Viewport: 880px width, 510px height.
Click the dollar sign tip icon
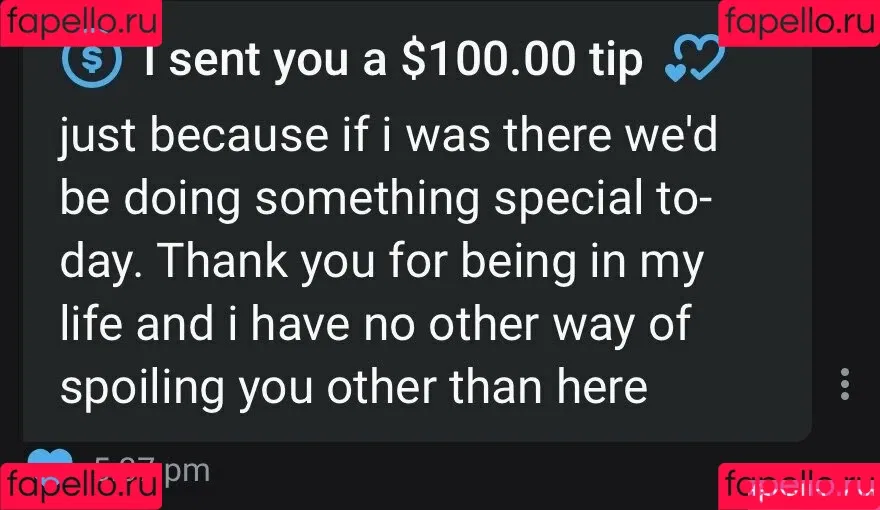[92, 58]
